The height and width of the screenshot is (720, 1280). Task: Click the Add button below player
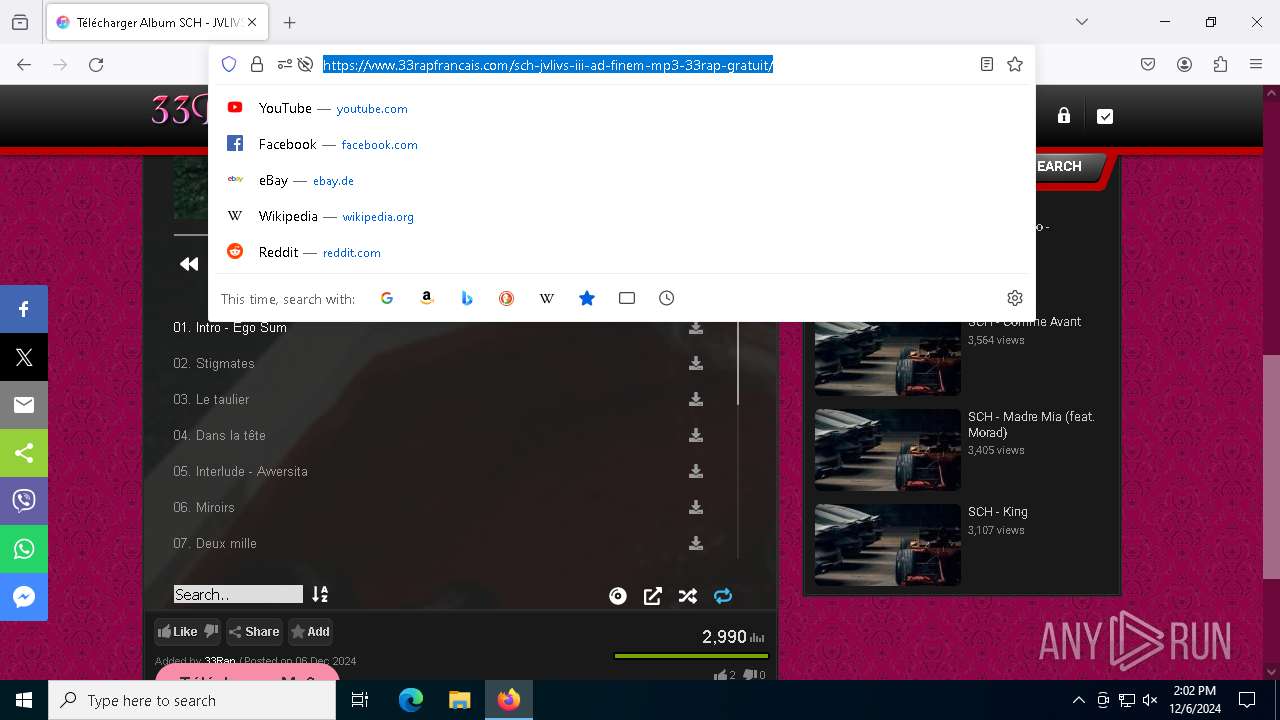click(310, 631)
